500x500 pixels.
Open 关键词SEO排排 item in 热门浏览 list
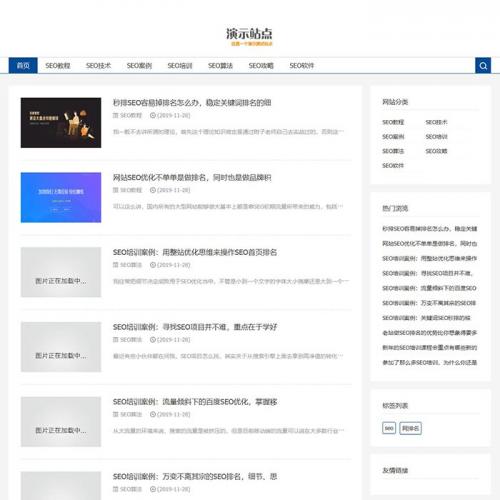[426, 318]
